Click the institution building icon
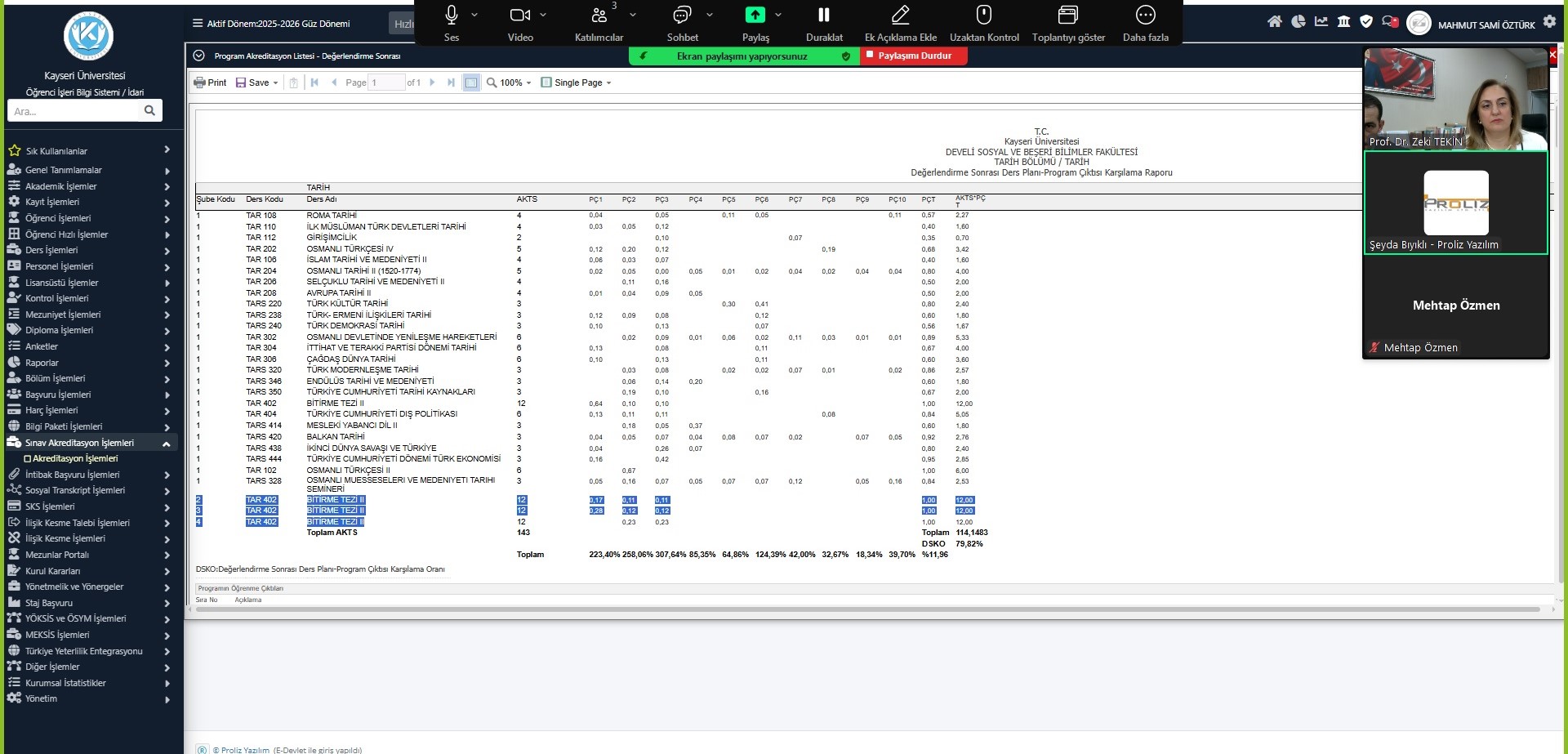 tap(1343, 22)
